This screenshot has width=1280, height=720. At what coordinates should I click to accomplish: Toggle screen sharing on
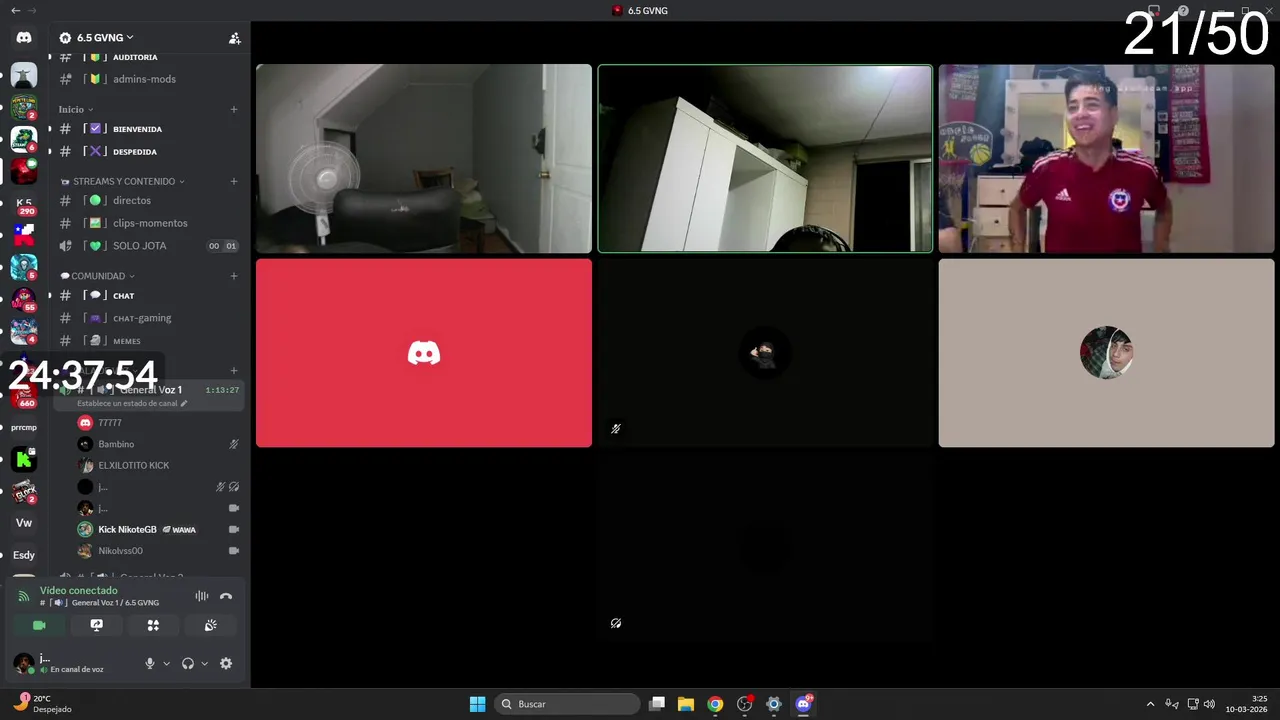click(96, 625)
